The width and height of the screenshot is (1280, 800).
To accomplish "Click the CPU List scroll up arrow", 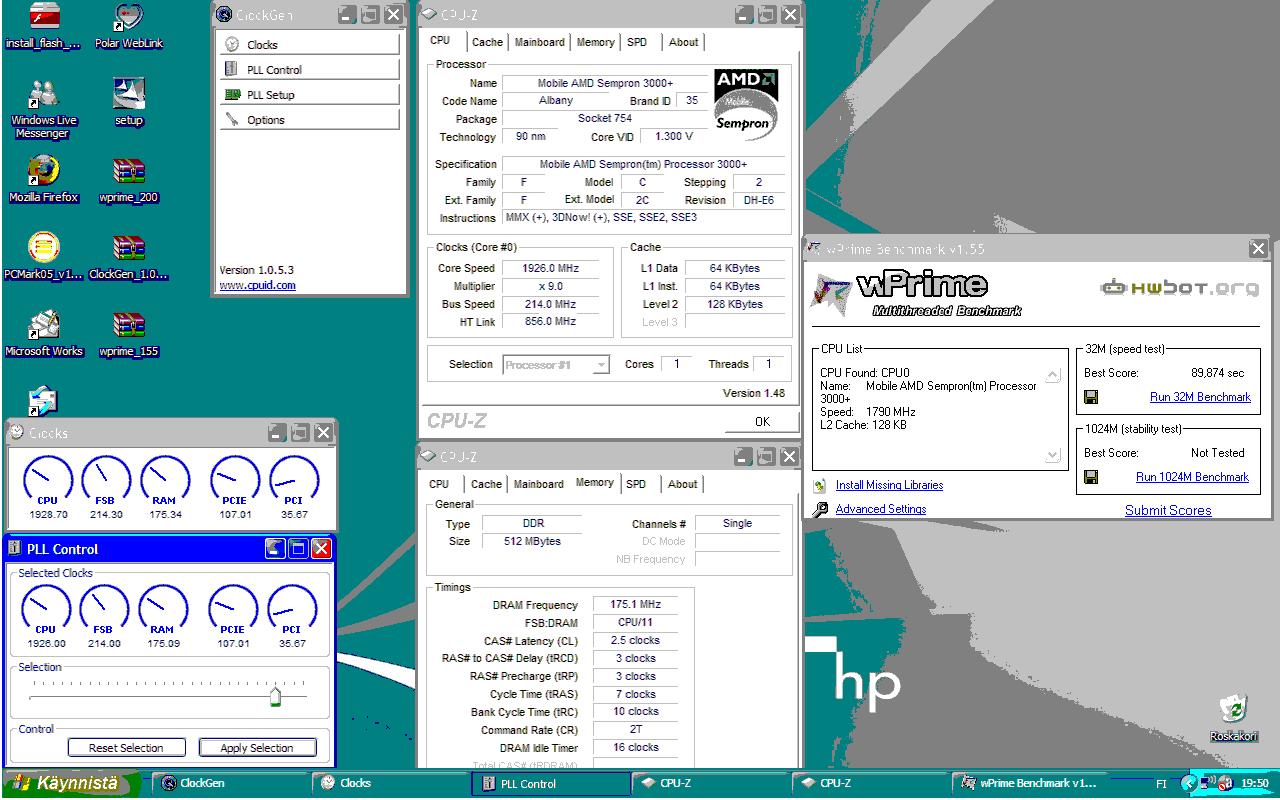I will click(x=1052, y=376).
